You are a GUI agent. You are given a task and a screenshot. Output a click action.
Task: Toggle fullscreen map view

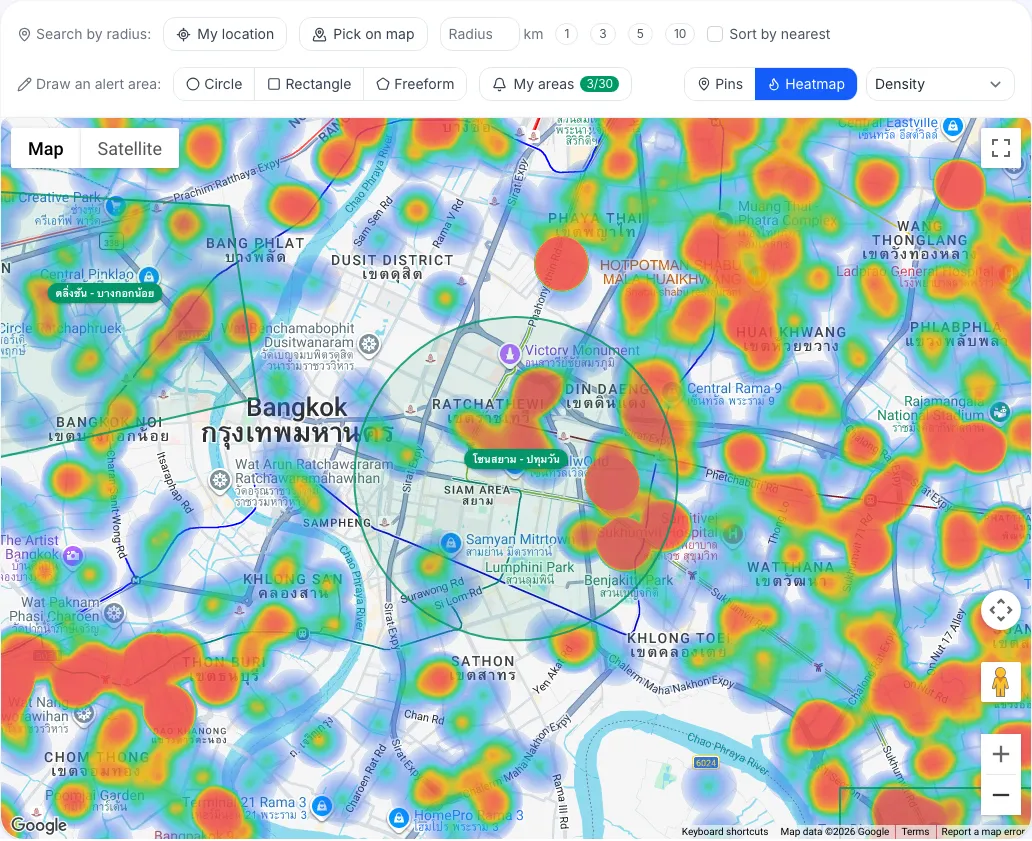(1000, 148)
